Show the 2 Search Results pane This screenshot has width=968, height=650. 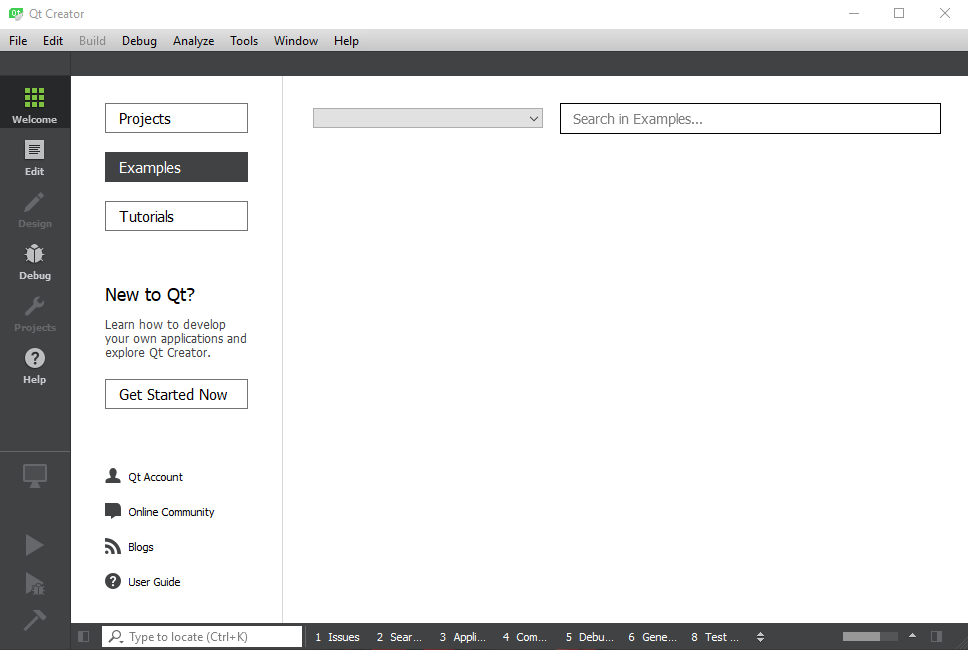tap(399, 637)
